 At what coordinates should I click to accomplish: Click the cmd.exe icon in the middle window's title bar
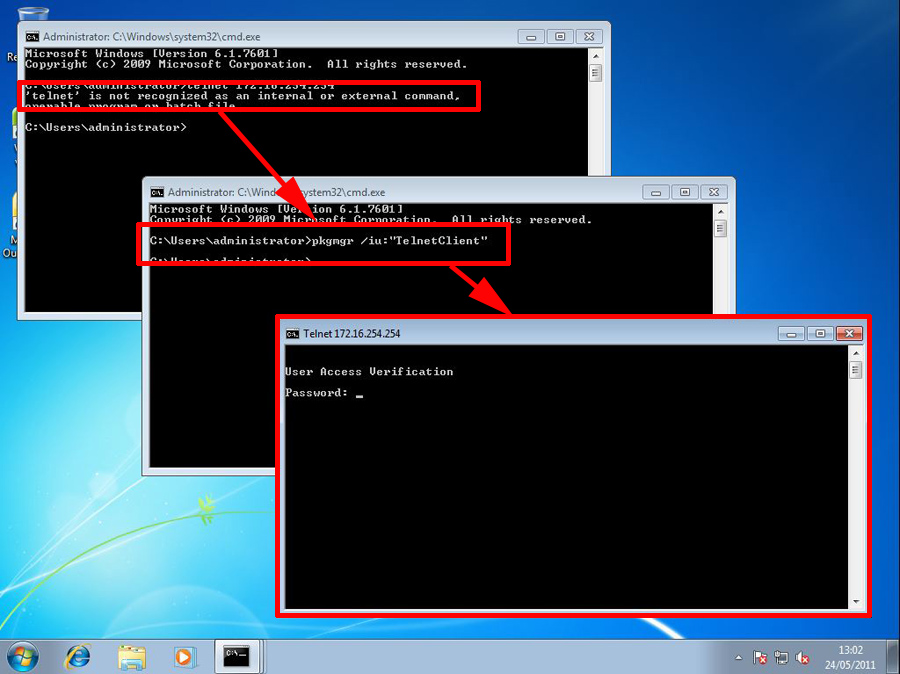[156, 191]
